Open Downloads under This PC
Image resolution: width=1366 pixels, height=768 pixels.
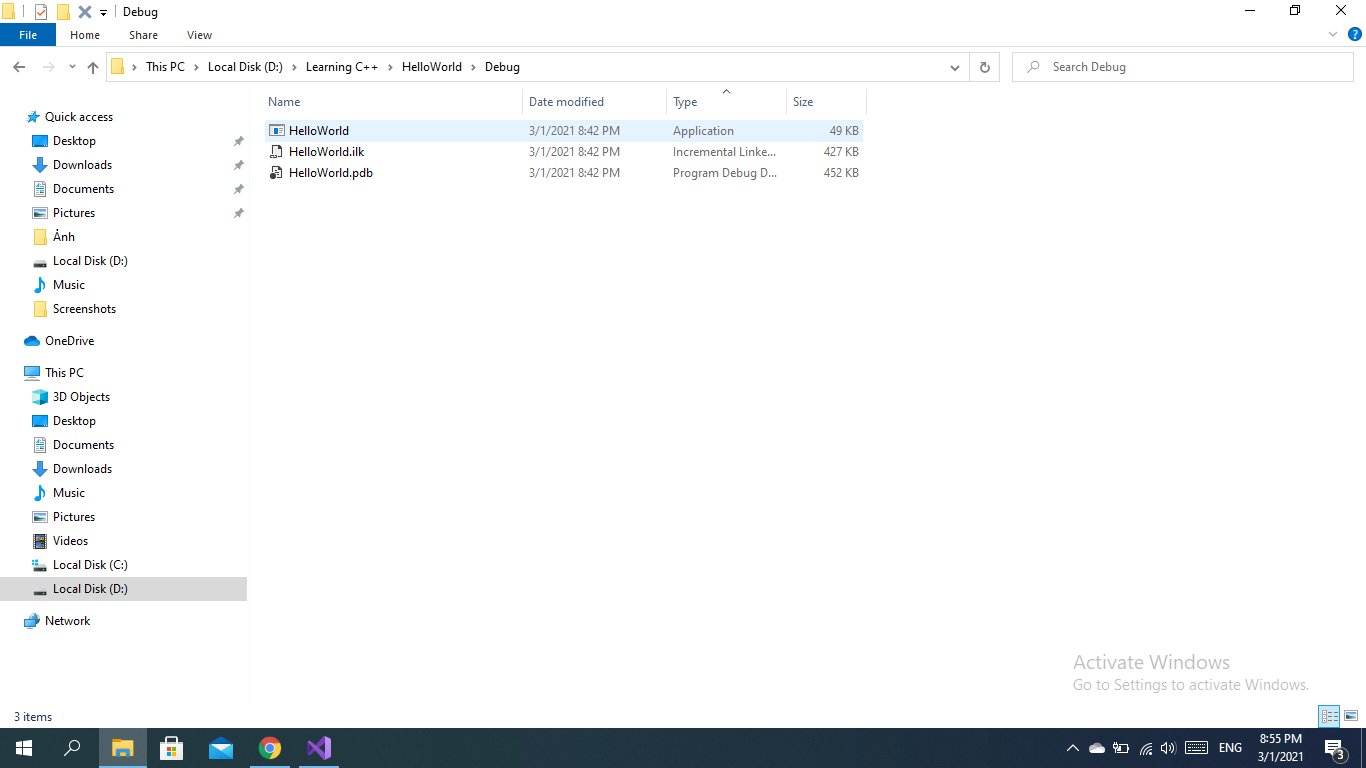(x=82, y=469)
